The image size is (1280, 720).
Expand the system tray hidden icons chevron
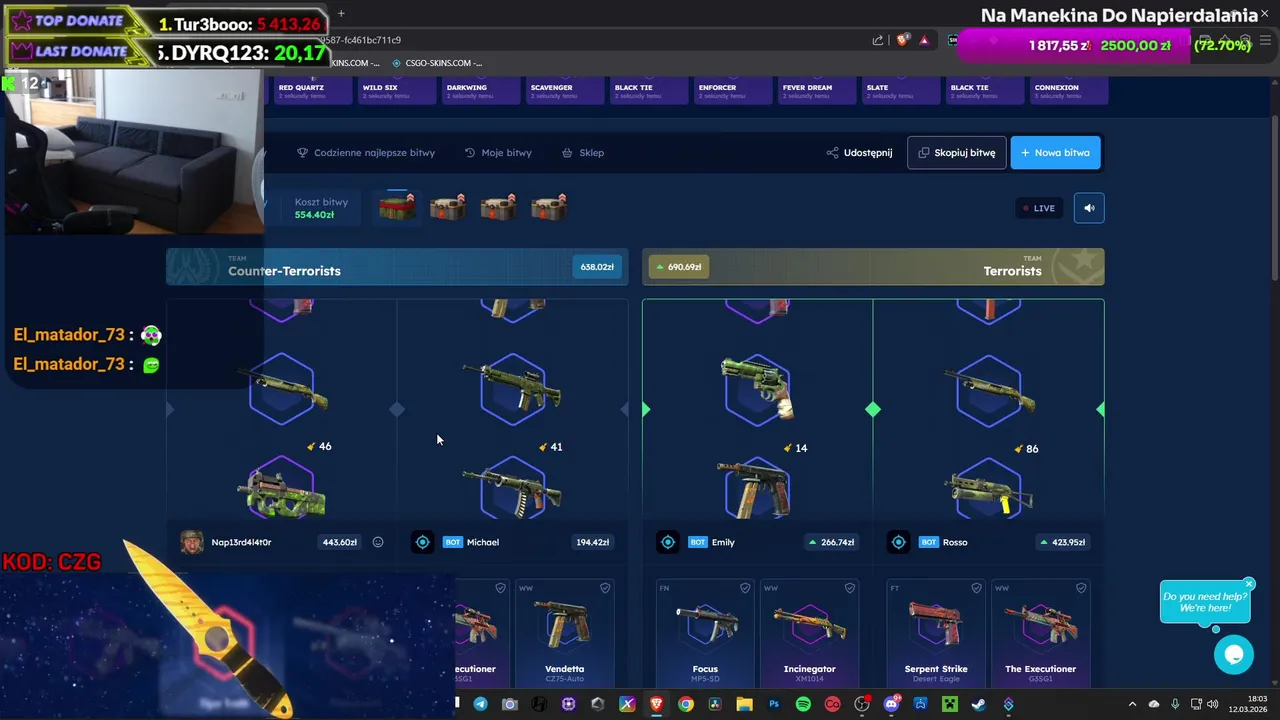click(x=1132, y=704)
